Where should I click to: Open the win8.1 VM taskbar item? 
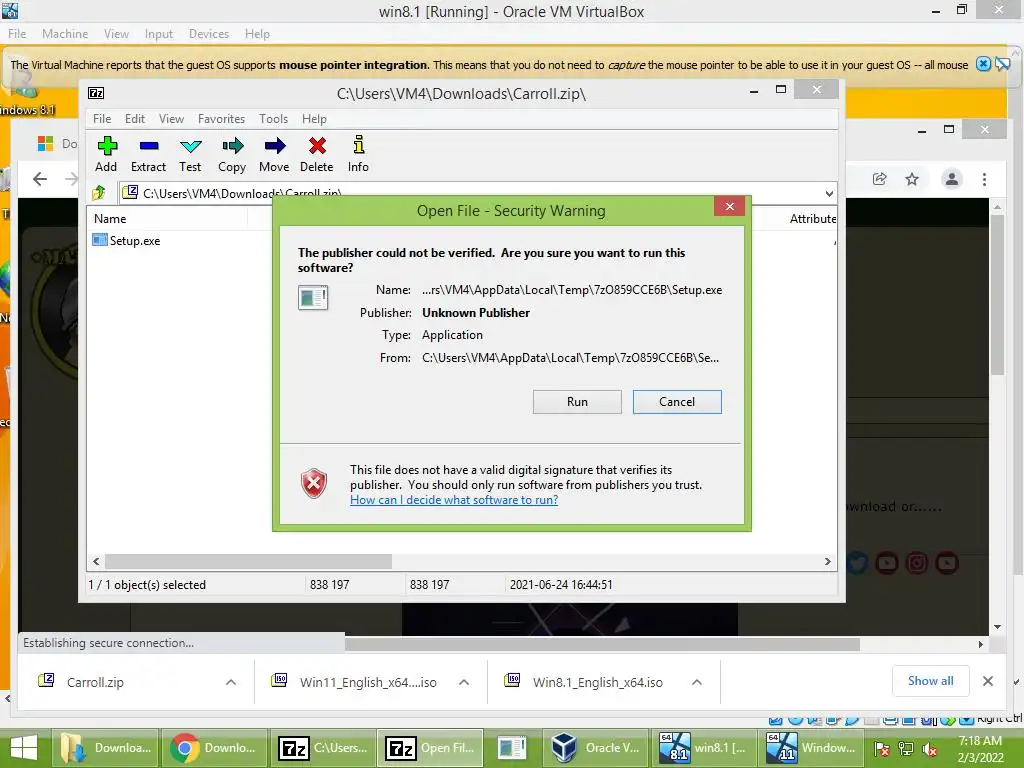(x=702, y=748)
